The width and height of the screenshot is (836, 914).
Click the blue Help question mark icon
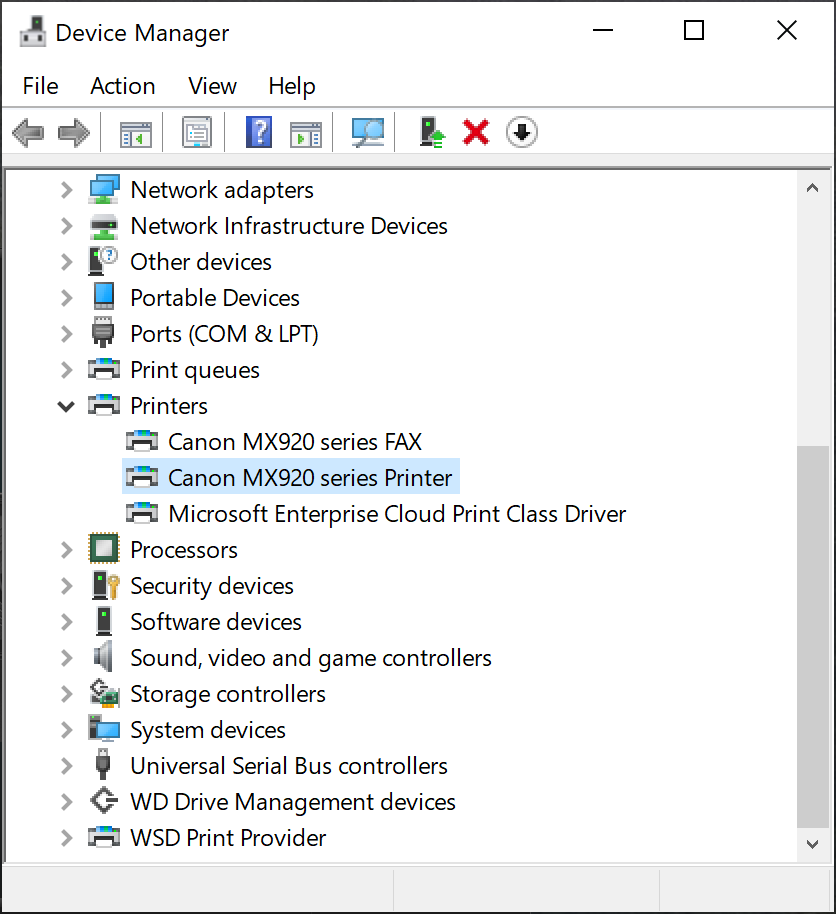tap(259, 132)
